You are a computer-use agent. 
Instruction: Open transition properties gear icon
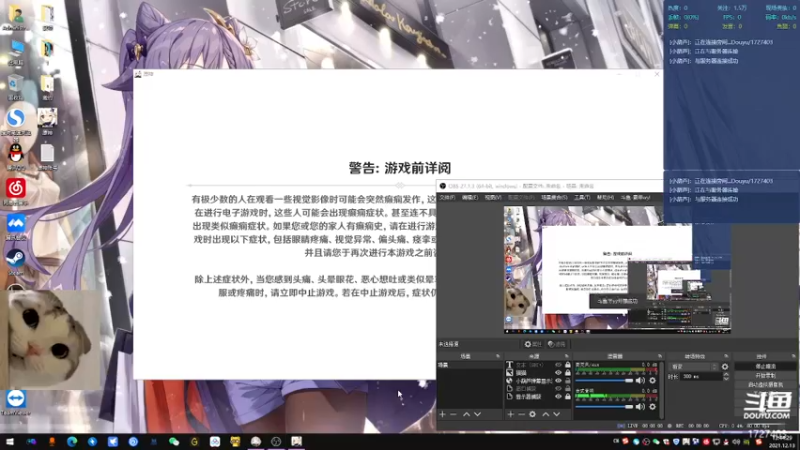point(724,366)
